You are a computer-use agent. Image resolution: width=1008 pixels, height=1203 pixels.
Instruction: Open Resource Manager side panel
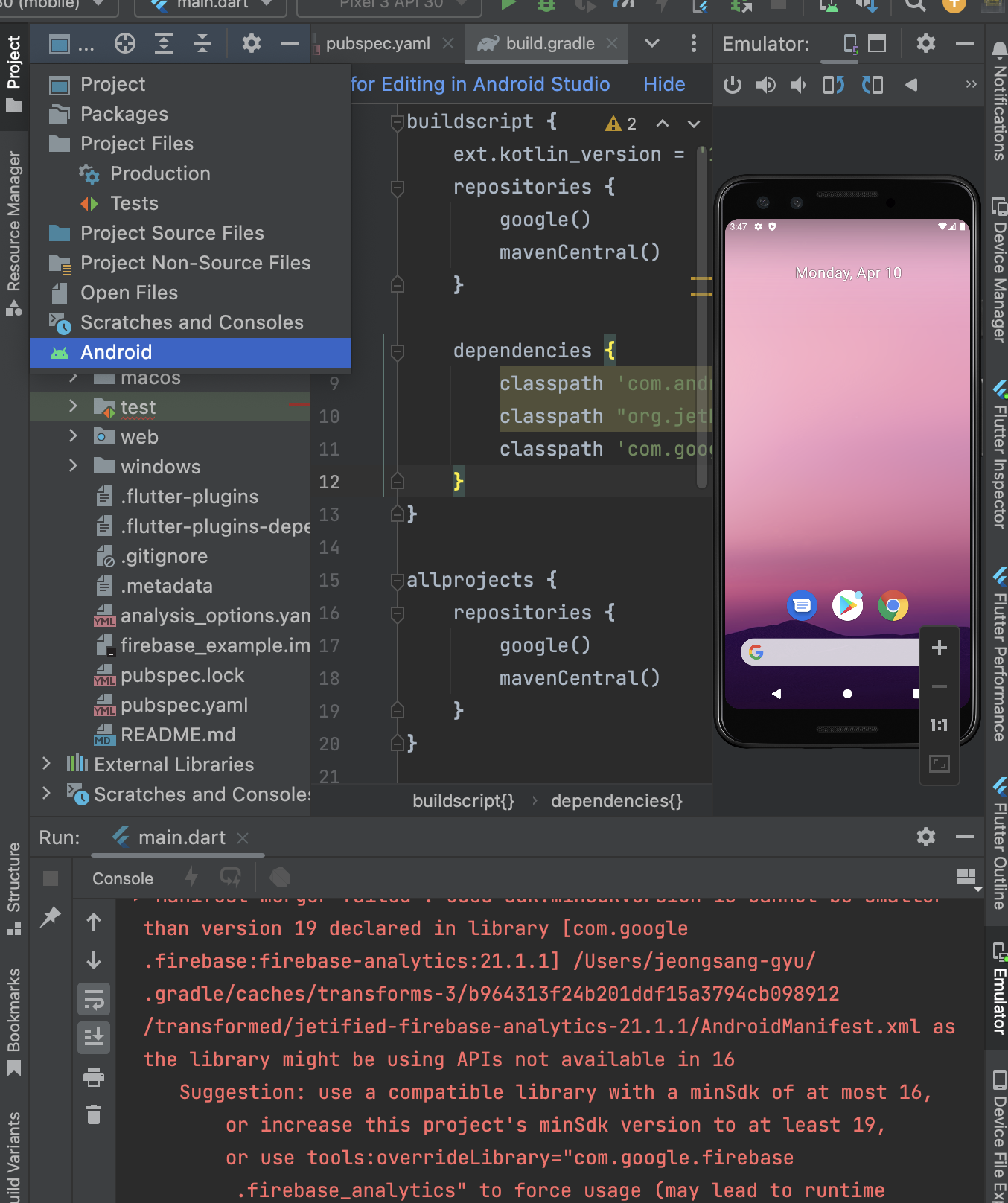coord(14,234)
